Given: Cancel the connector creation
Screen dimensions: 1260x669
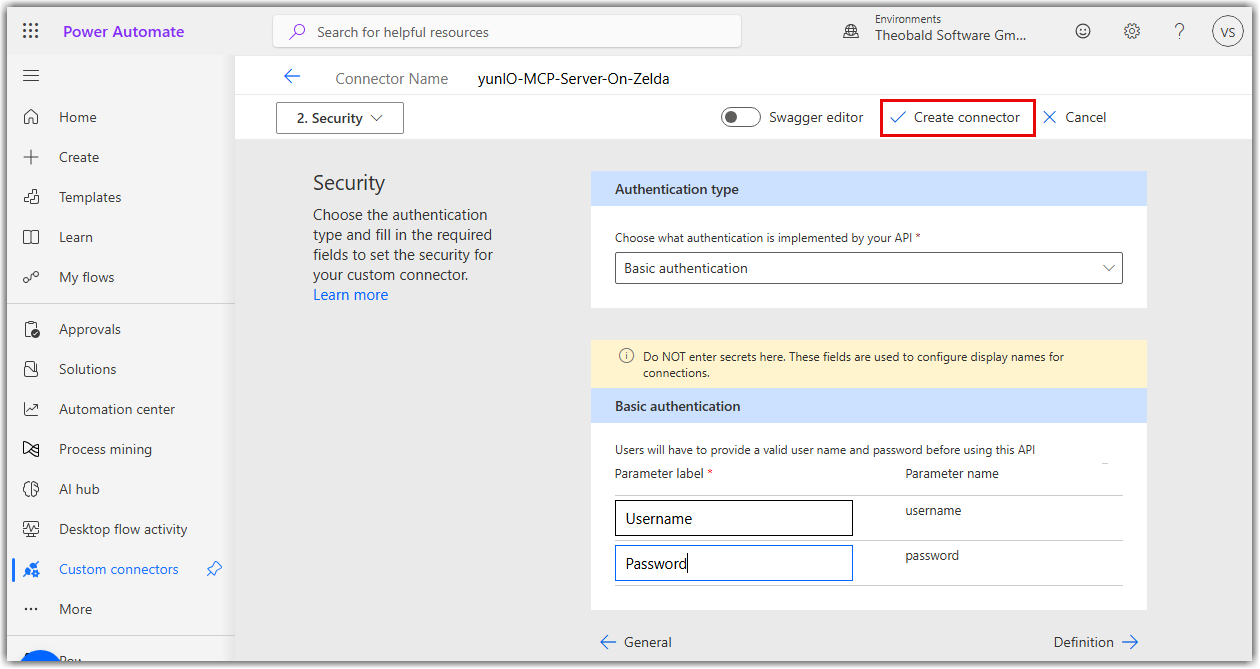Looking at the screenshot, I should click(1075, 117).
